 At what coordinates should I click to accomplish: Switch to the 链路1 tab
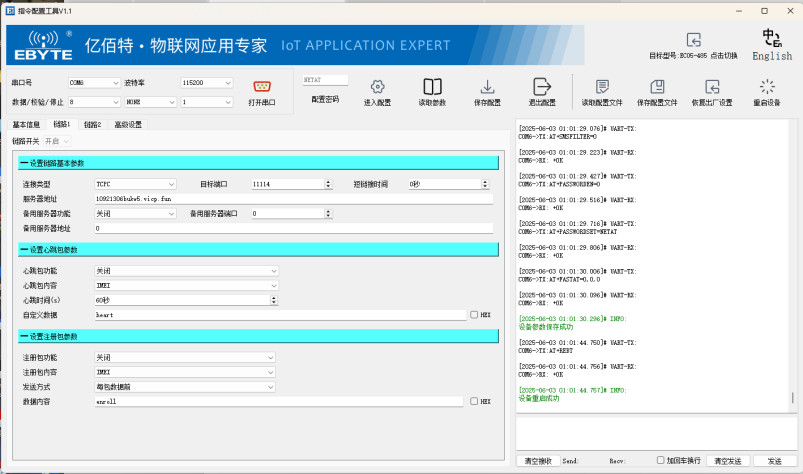tap(61, 124)
